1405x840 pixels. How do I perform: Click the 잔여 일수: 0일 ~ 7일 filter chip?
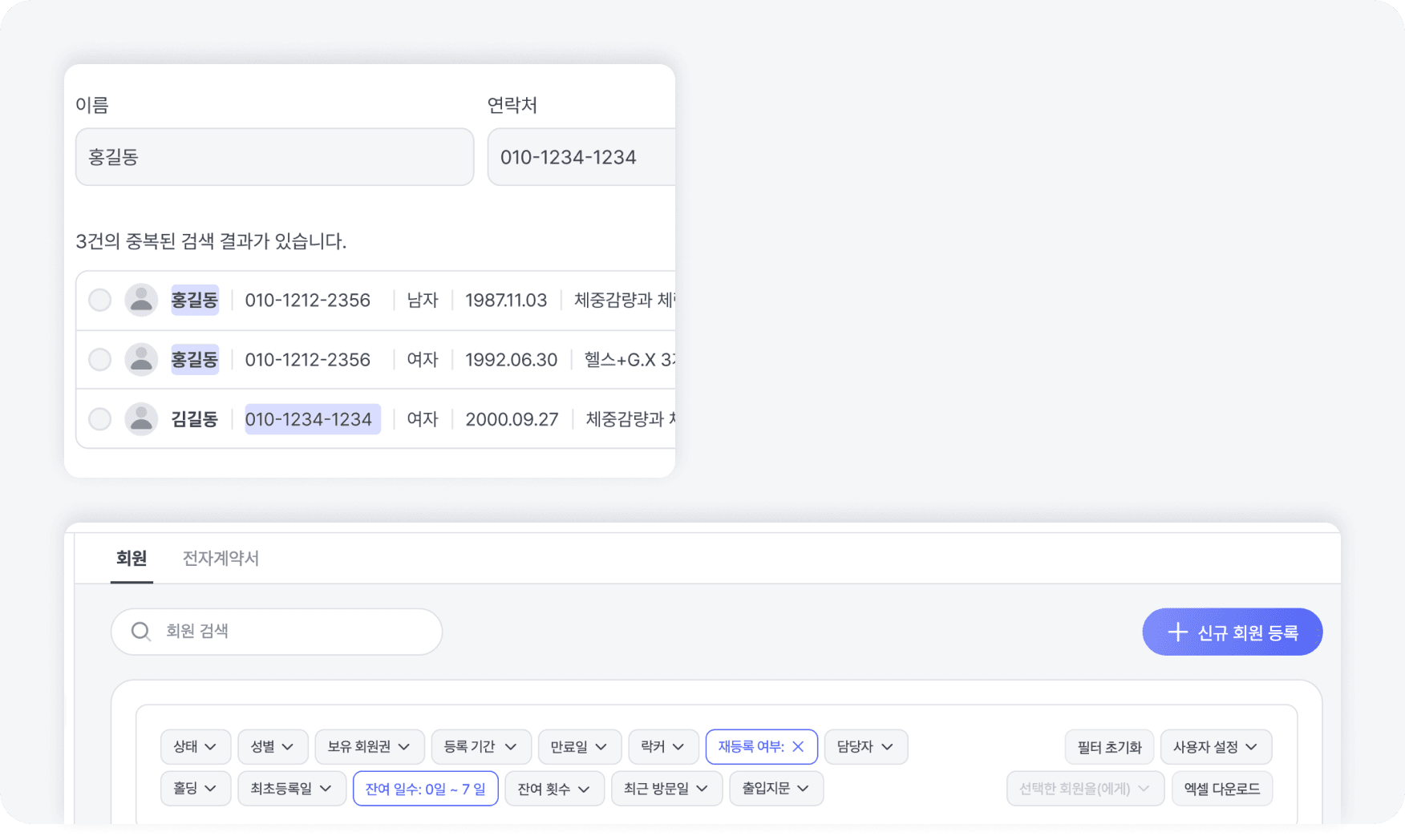click(x=426, y=789)
